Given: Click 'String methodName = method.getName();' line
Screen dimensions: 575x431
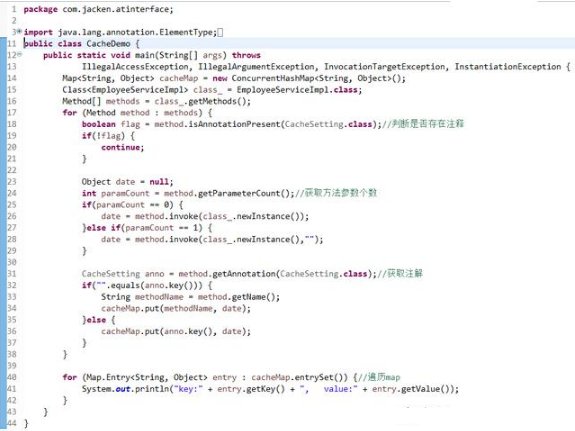Looking at the screenshot, I should point(190,297).
